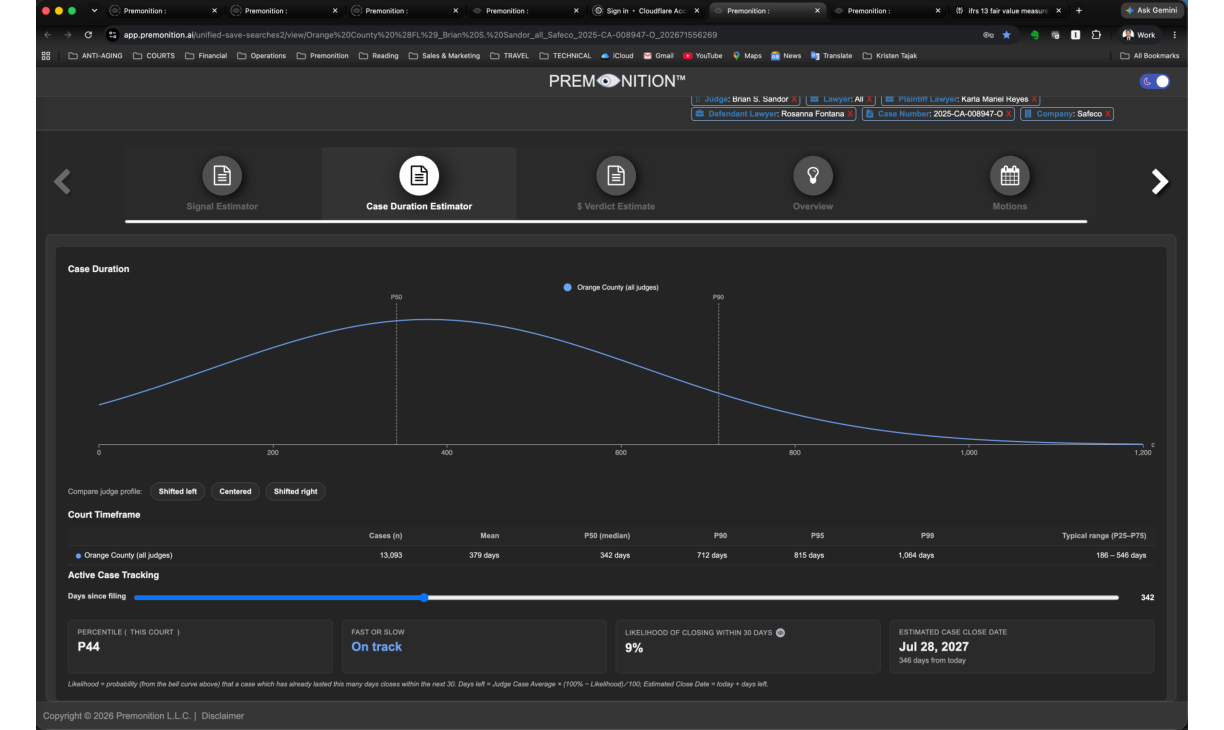Select the Shifted left judge profile
Image resolution: width=1224 pixels, height=730 pixels.
pyautogui.click(x=178, y=491)
